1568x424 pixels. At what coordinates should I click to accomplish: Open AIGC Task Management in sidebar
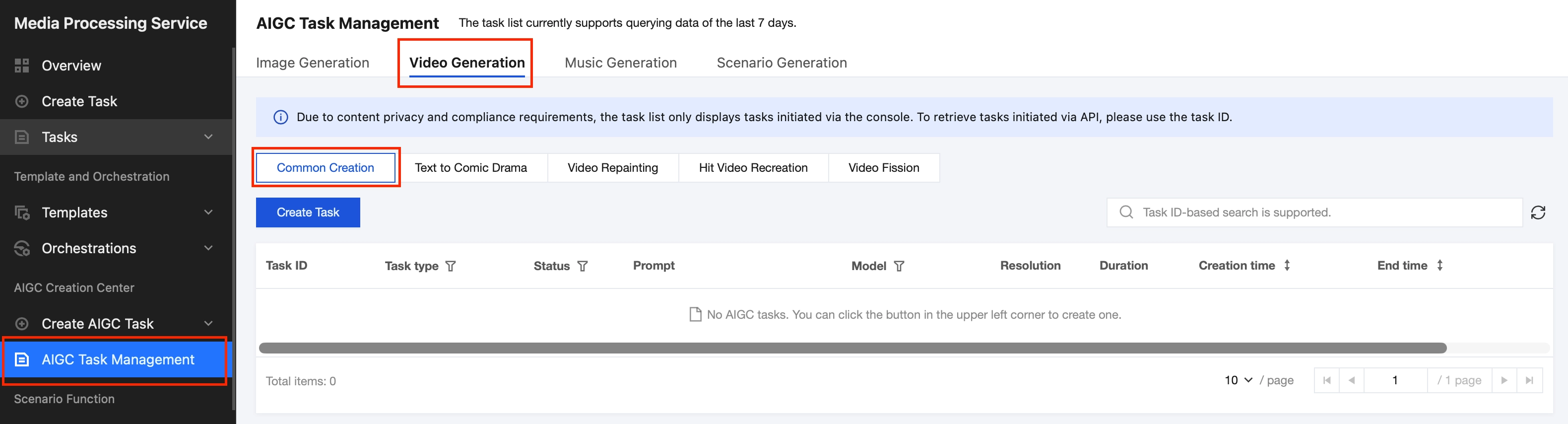click(x=116, y=359)
